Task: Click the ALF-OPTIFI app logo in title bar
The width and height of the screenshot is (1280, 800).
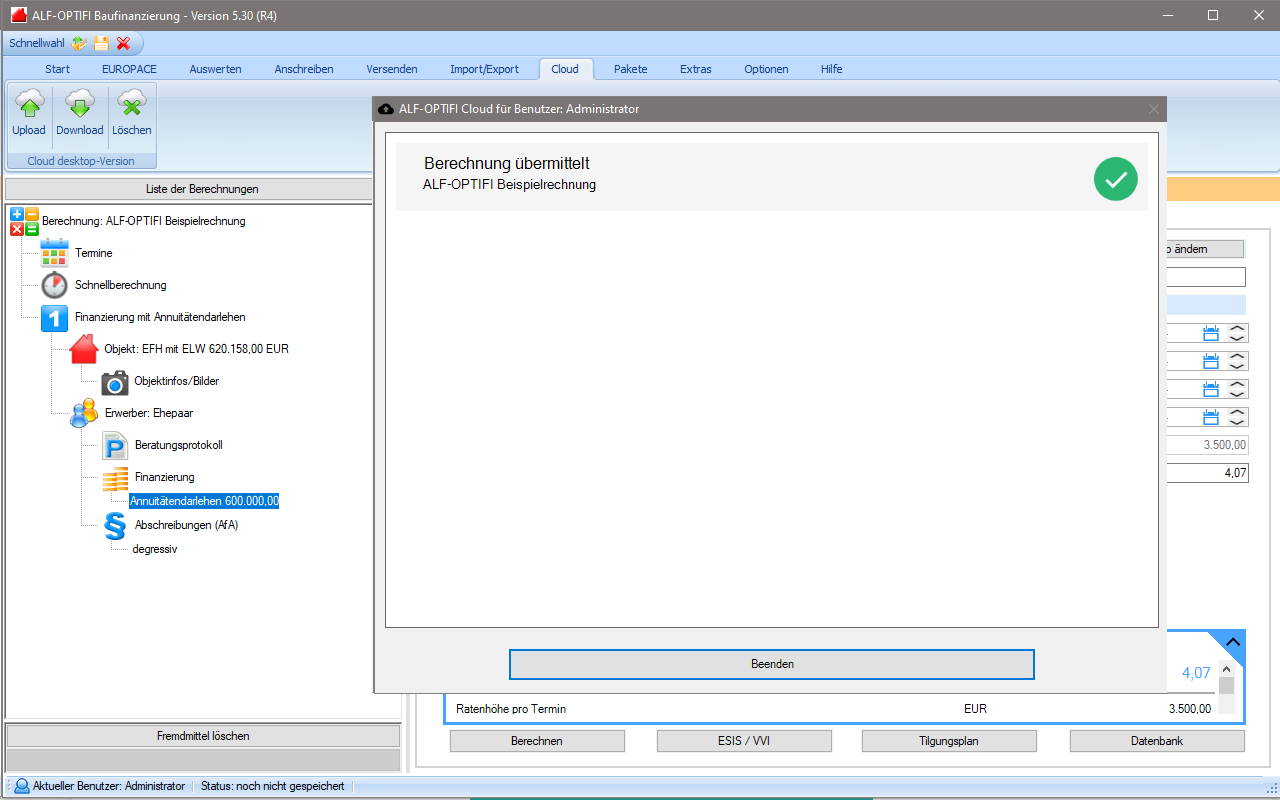Action: pos(16,15)
